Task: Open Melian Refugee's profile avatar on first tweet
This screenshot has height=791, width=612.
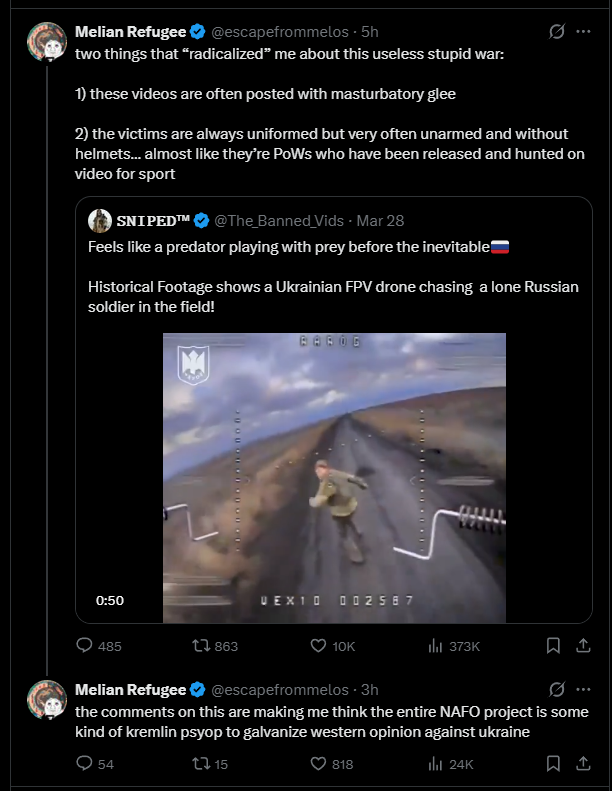Action: tap(47, 42)
